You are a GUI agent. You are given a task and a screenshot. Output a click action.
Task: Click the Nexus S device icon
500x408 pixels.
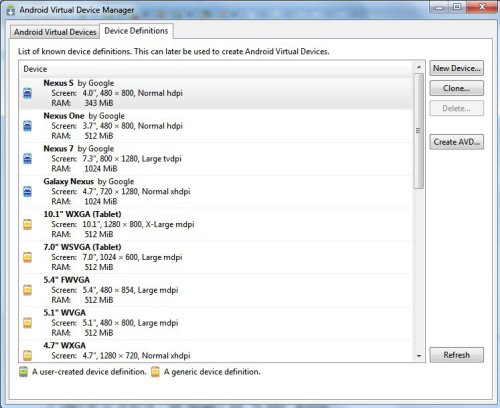tap(28, 93)
